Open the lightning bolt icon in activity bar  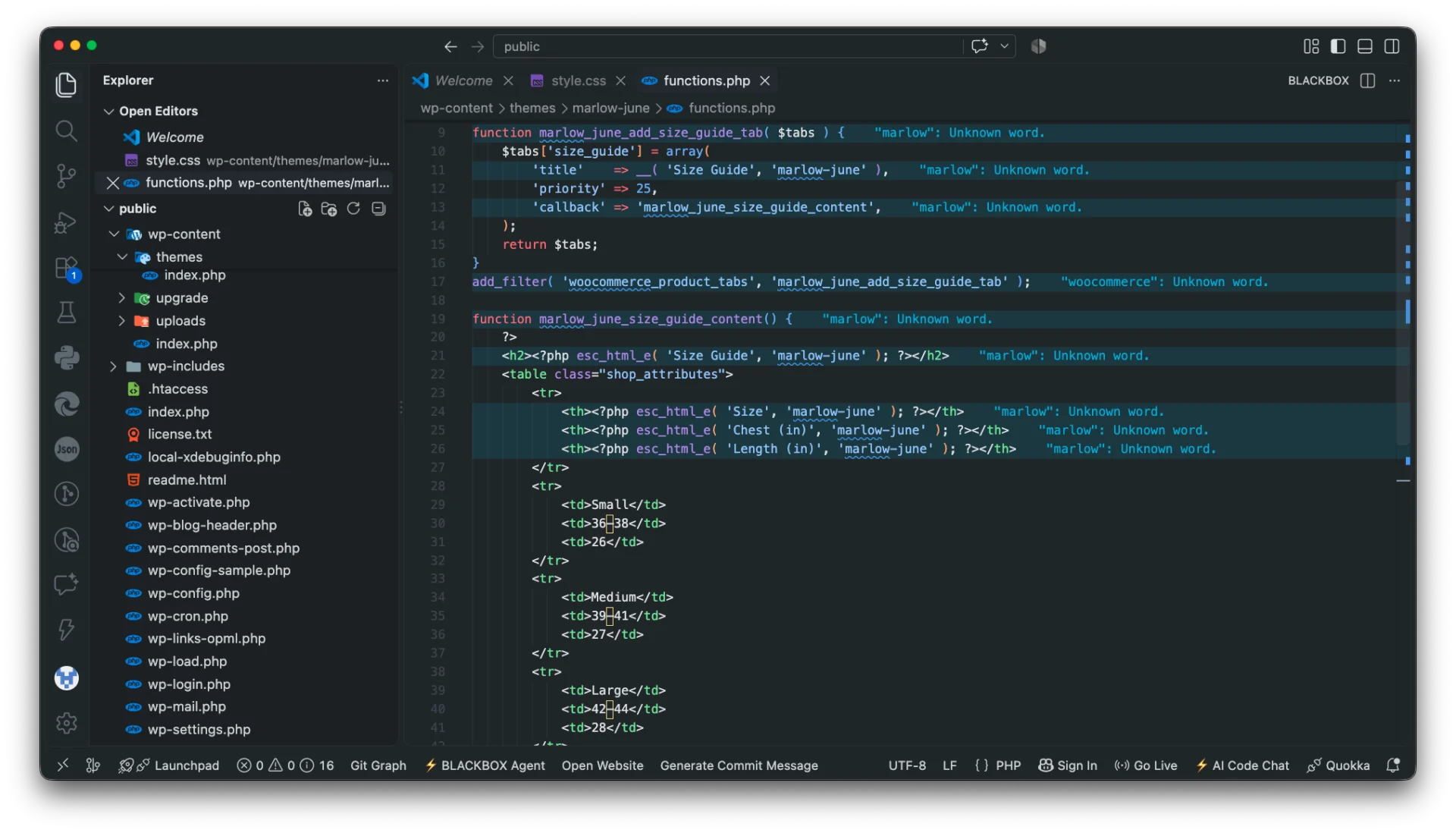coord(67,629)
